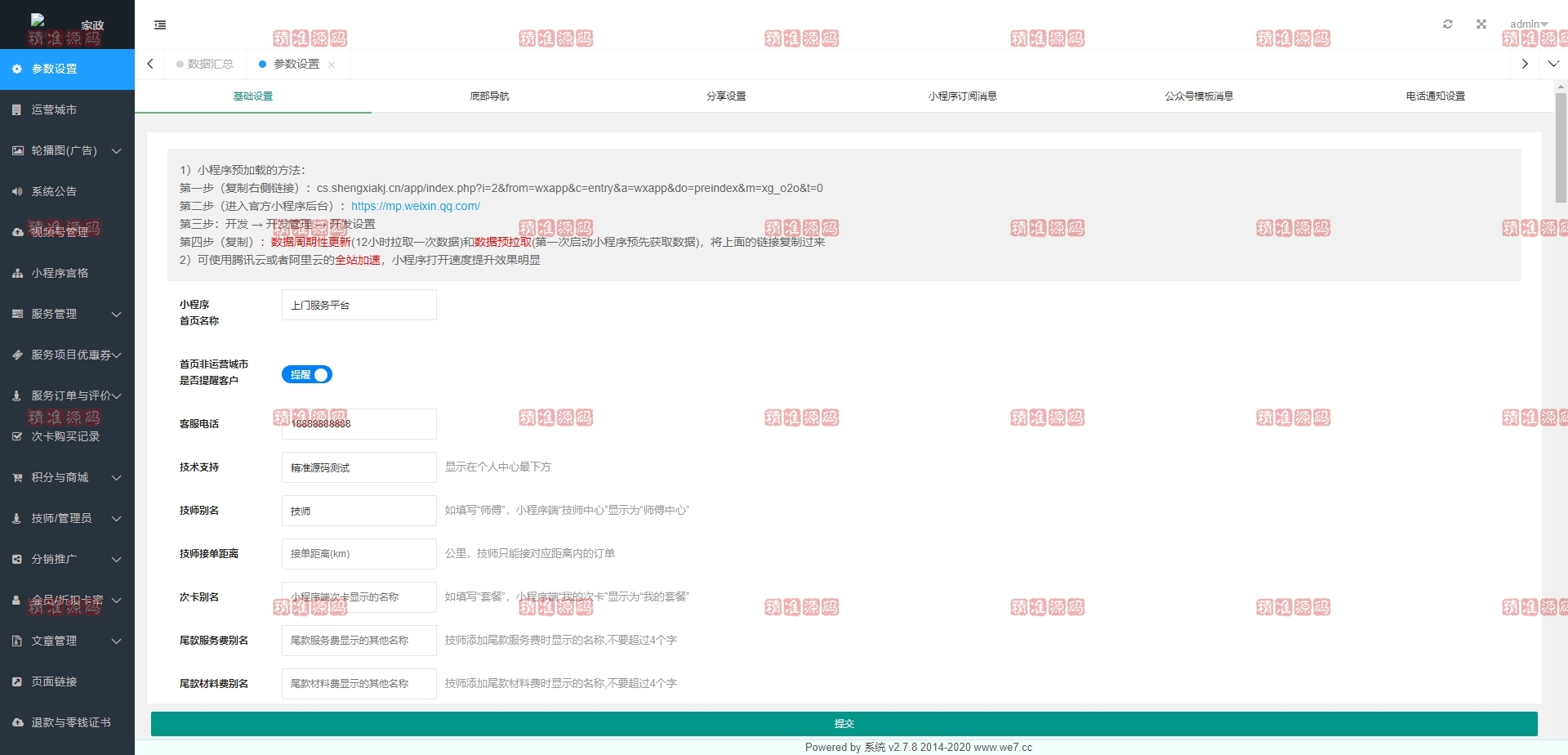This screenshot has height=755, width=1568.
Task: Click the gear icon beside 参数设置
Action: [x=17, y=69]
